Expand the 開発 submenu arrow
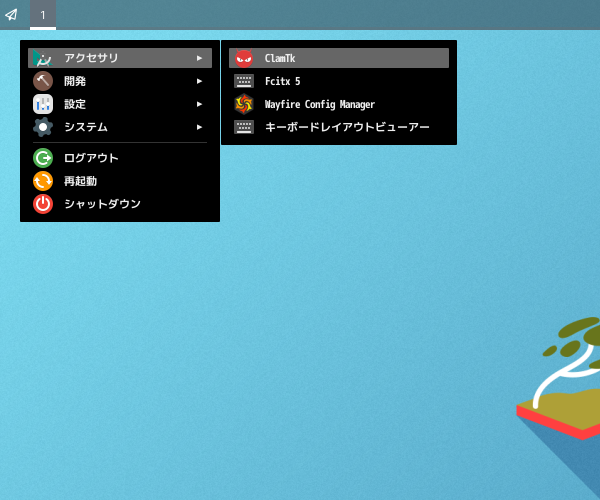The width and height of the screenshot is (600, 500). (199, 81)
